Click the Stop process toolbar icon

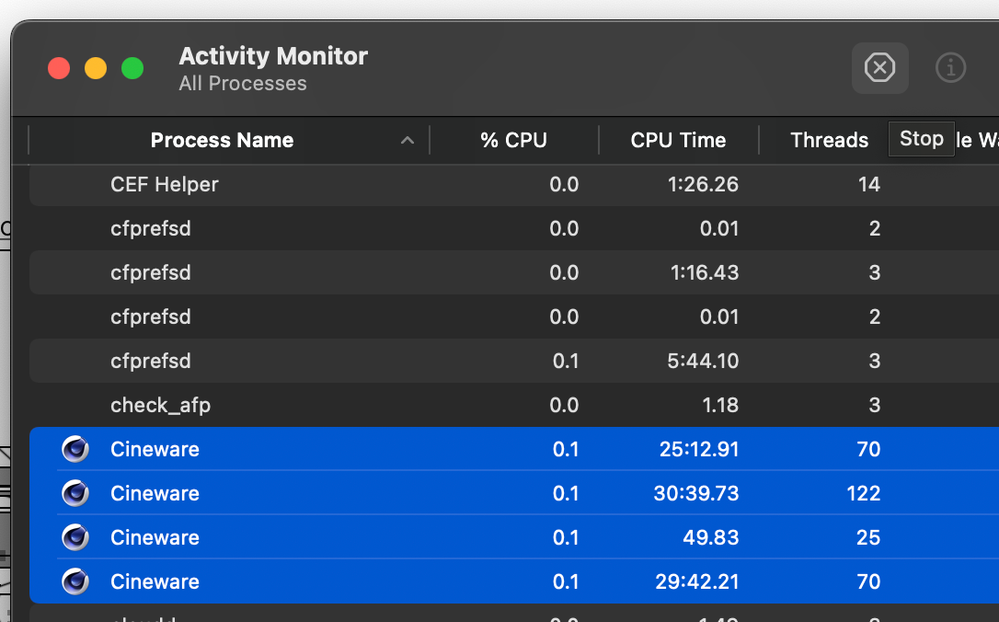click(879, 68)
